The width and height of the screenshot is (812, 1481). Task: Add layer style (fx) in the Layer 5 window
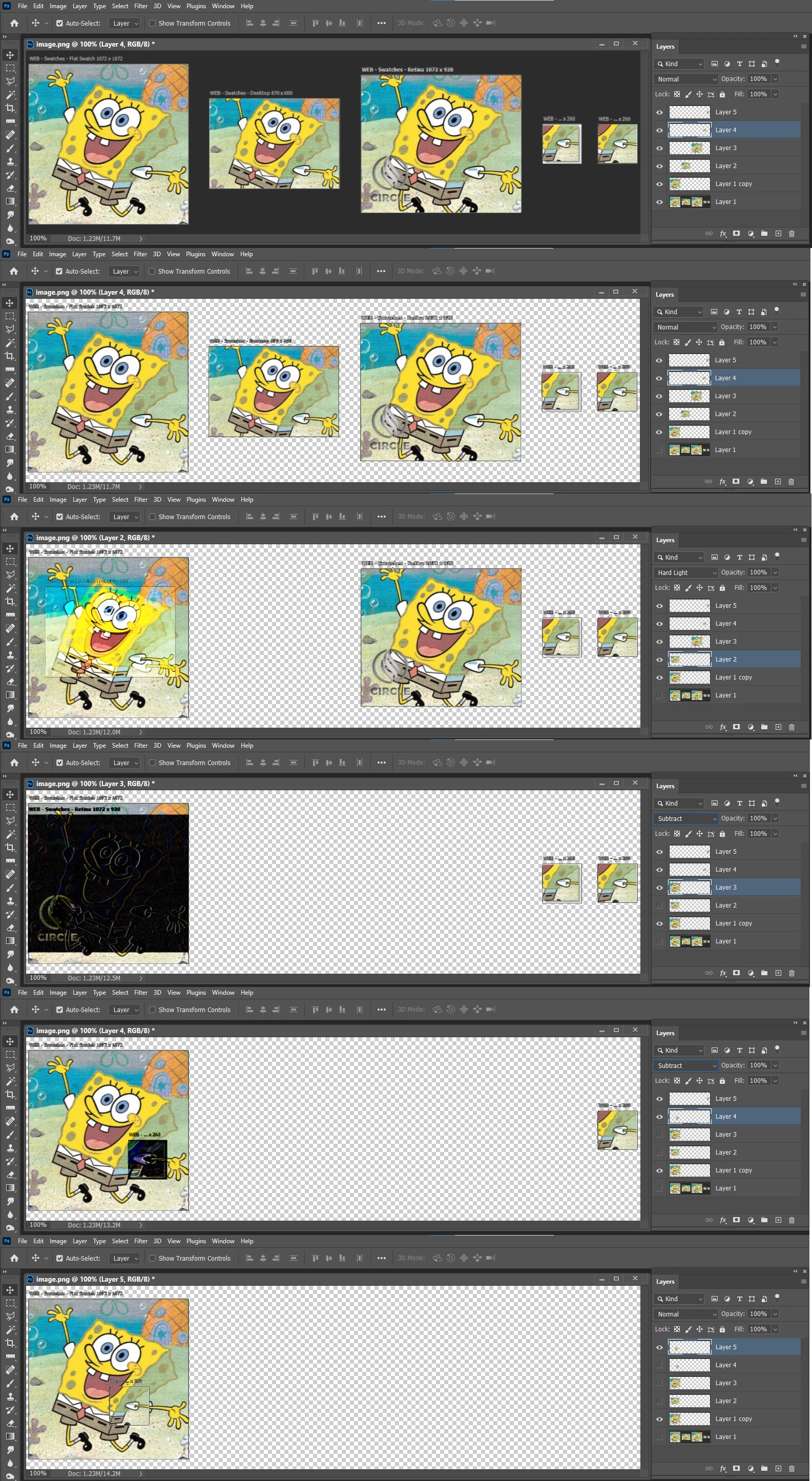[x=723, y=1468]
